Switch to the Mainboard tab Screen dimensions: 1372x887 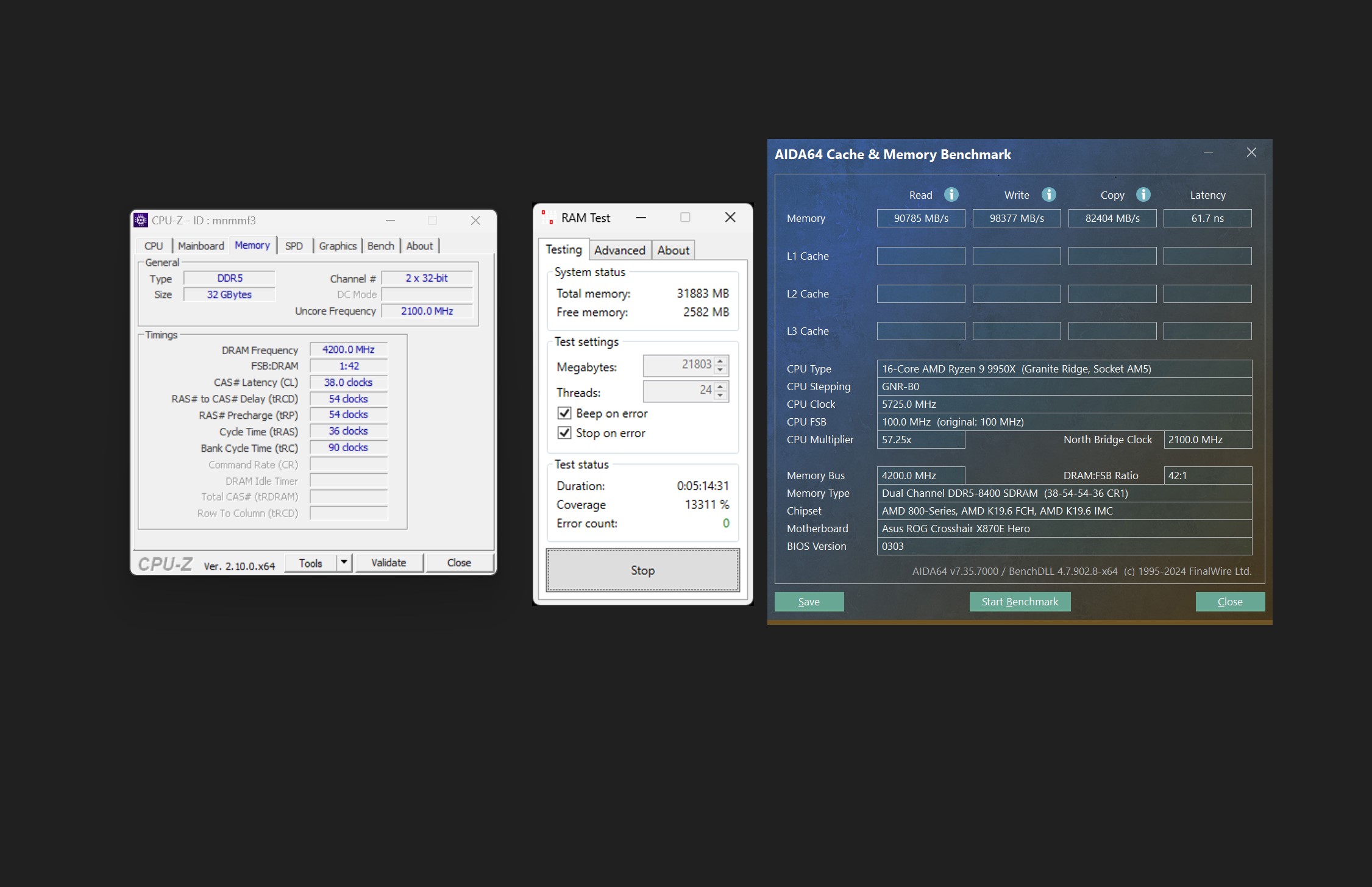pyautogui.click(x=201, y=246)
